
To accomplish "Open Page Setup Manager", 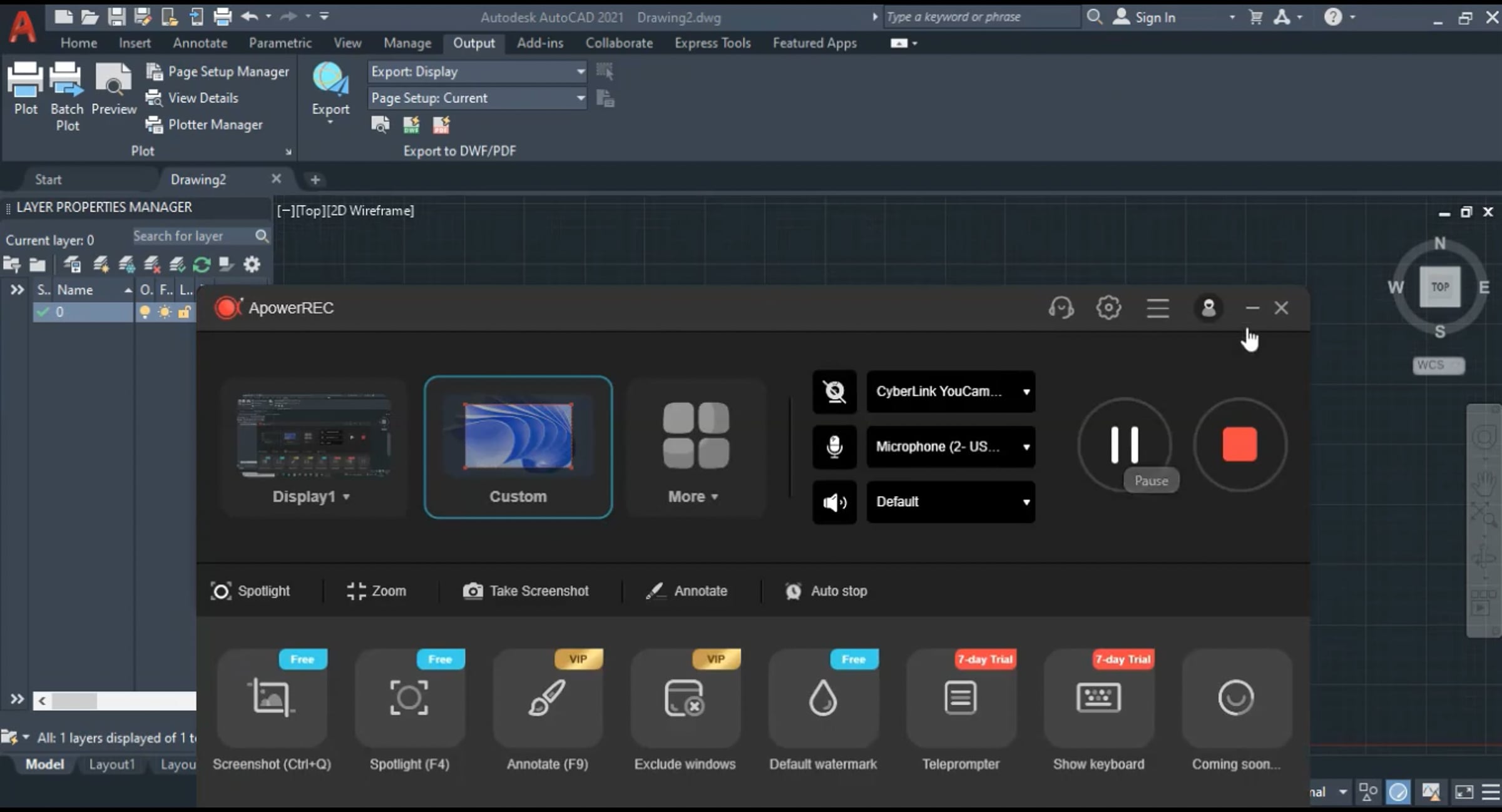I will click(x=217, y=72).
